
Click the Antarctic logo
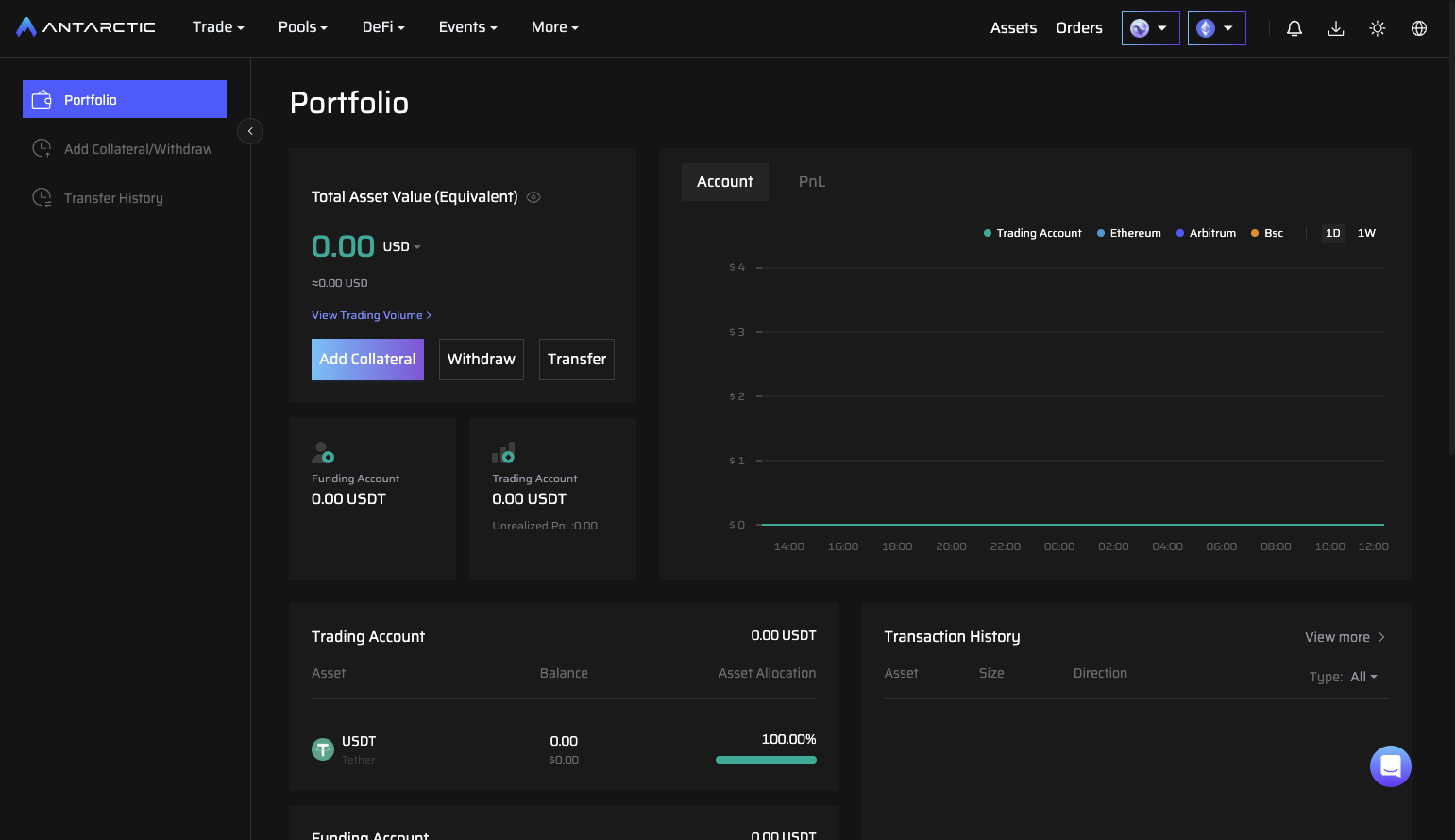pos(86,27)
